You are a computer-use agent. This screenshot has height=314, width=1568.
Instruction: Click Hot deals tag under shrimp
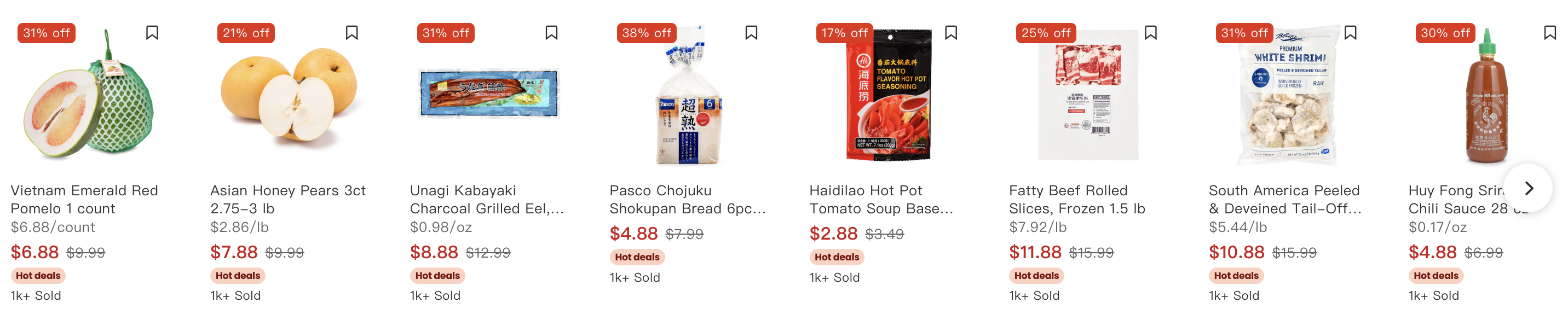1236,276
